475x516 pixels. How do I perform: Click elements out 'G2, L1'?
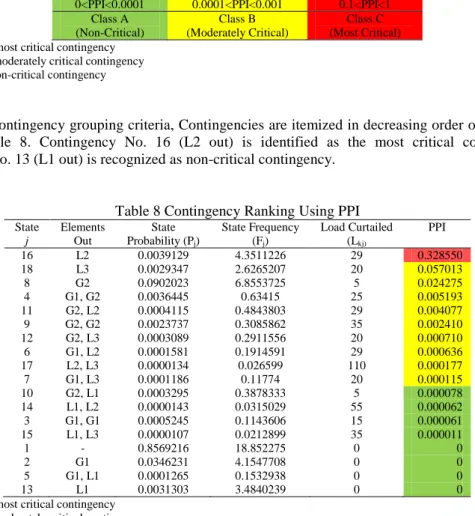pyautogui.click(x=82, y=393)
